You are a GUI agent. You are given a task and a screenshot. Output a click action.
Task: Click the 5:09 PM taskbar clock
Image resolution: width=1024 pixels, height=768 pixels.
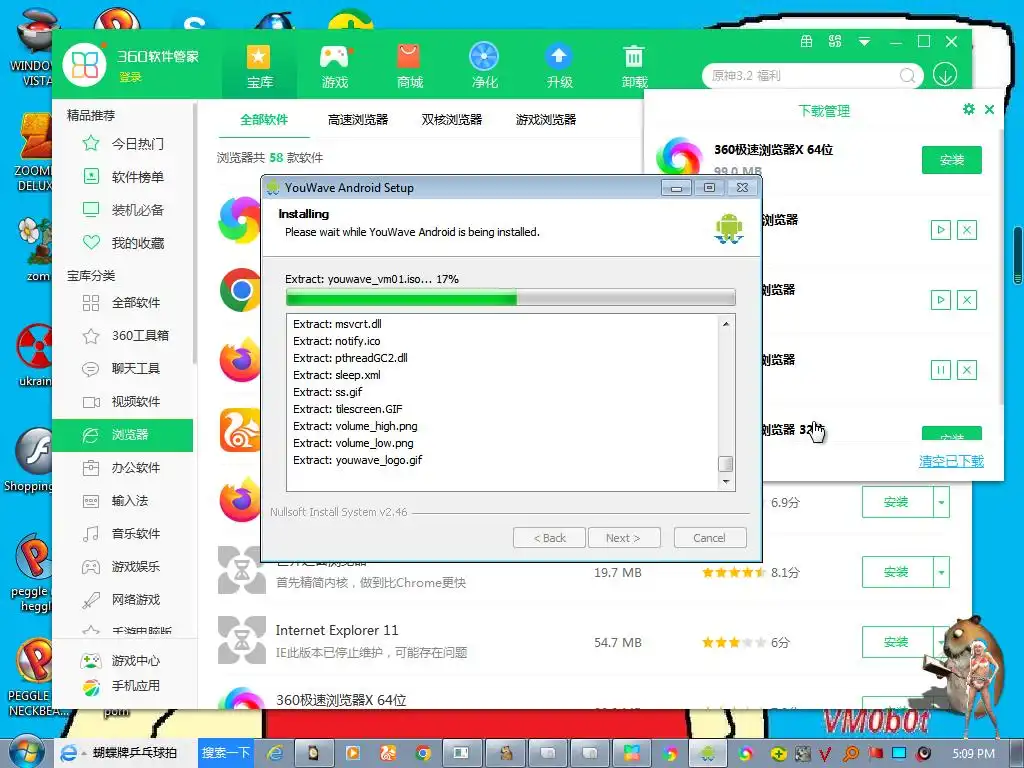974,754
